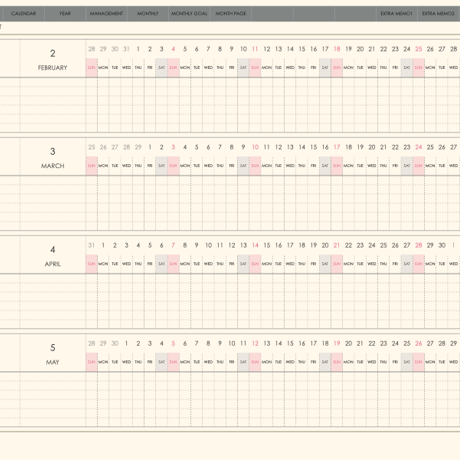Select pink date 25 in the February row
Viewport: 460px width, 460px height.
pyautogui.click(x=419, y=49)
